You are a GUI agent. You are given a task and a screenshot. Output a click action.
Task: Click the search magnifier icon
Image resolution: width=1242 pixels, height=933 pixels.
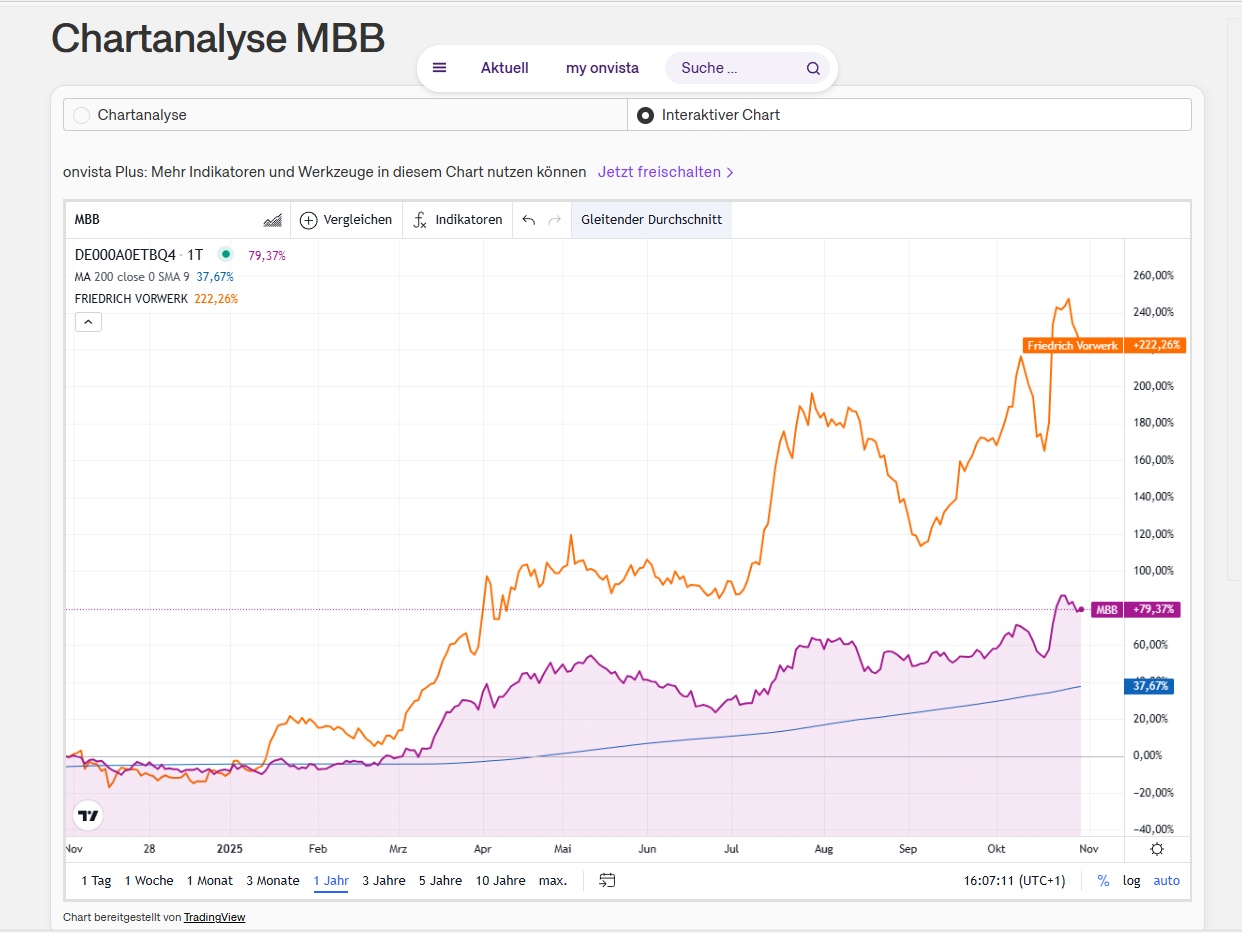click(x=813, y=69)
